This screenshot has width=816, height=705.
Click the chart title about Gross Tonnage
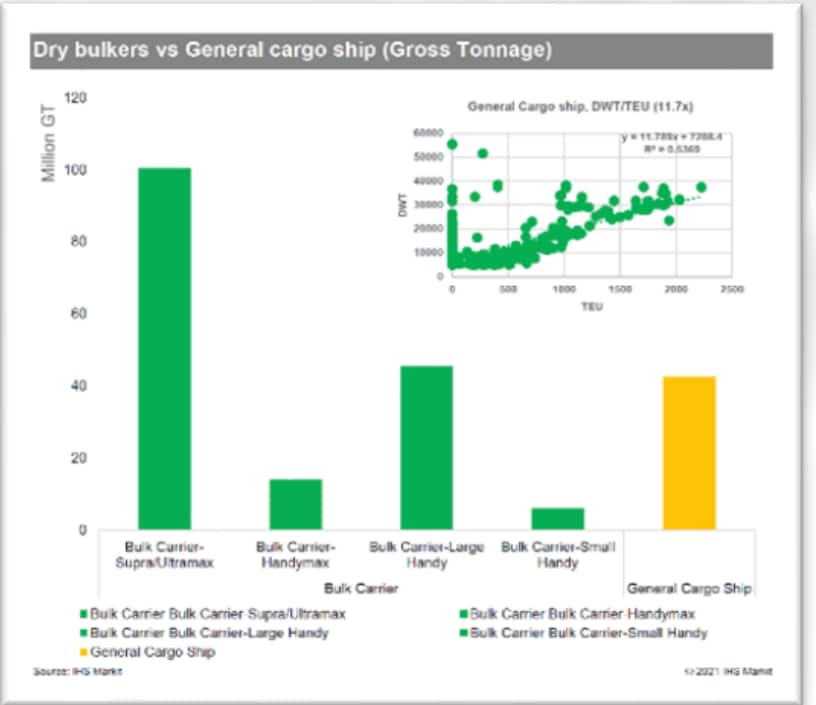tap(291, 51)
